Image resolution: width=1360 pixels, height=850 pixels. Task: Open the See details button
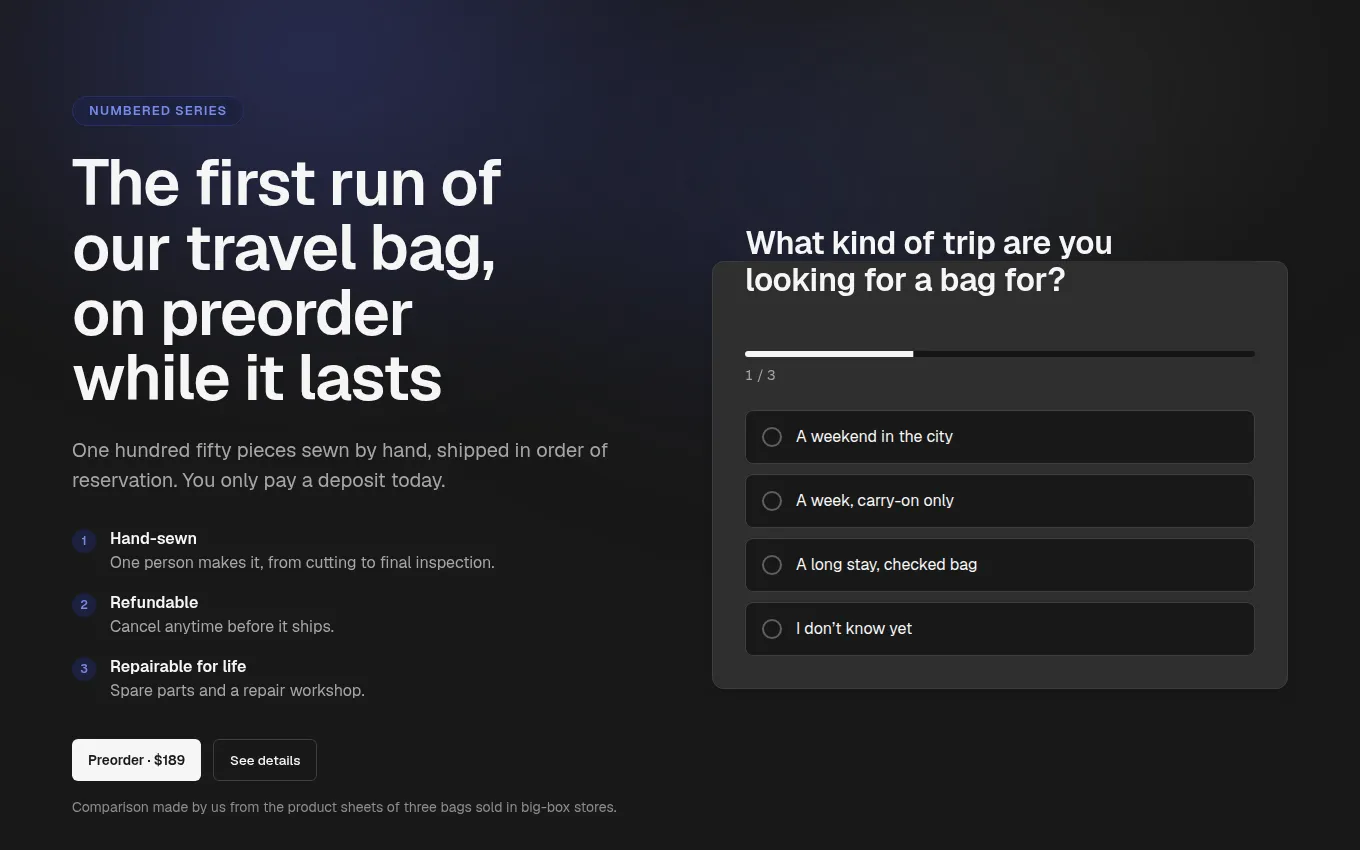265,760
